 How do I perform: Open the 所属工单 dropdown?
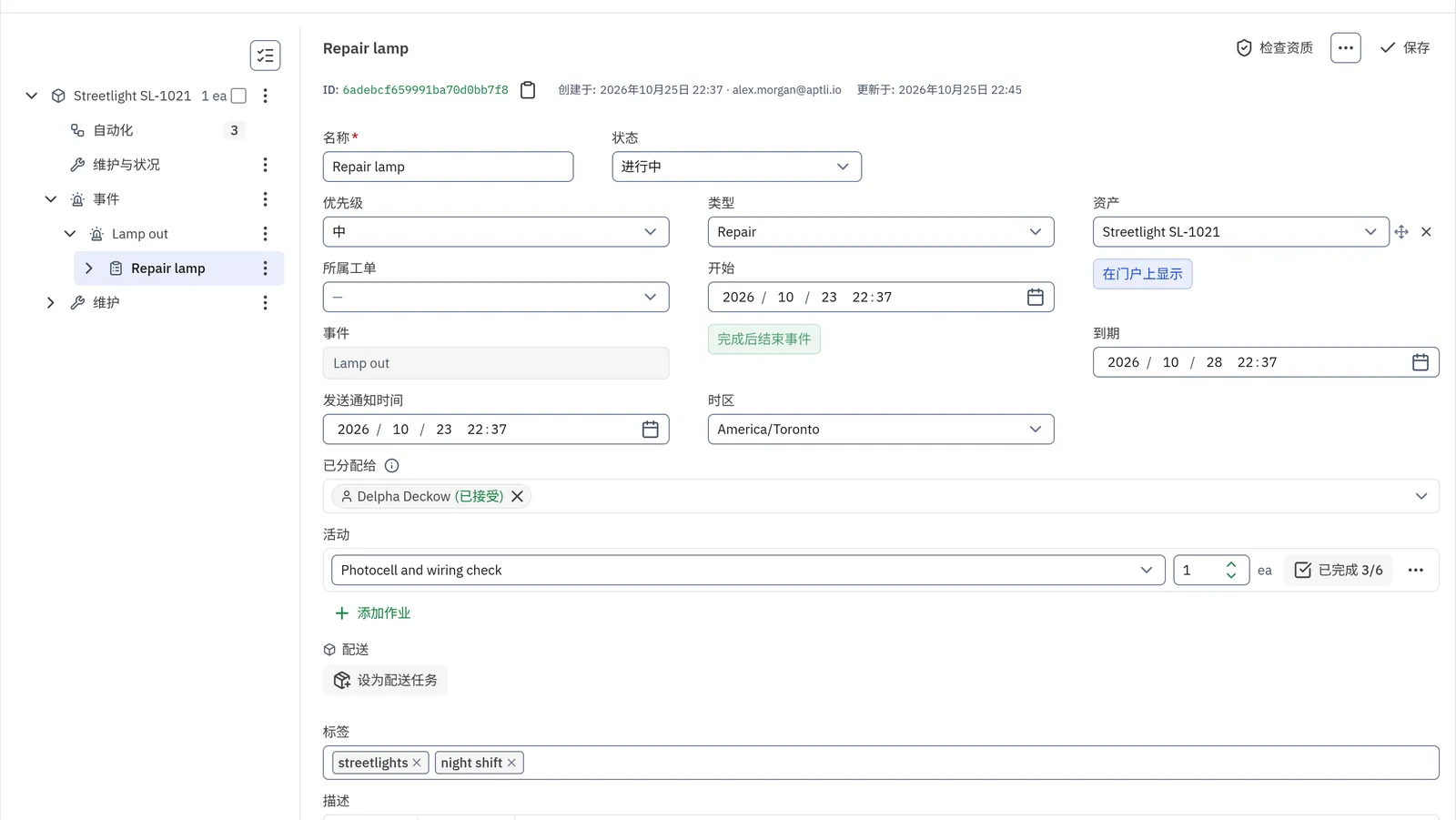coord(496,298)
